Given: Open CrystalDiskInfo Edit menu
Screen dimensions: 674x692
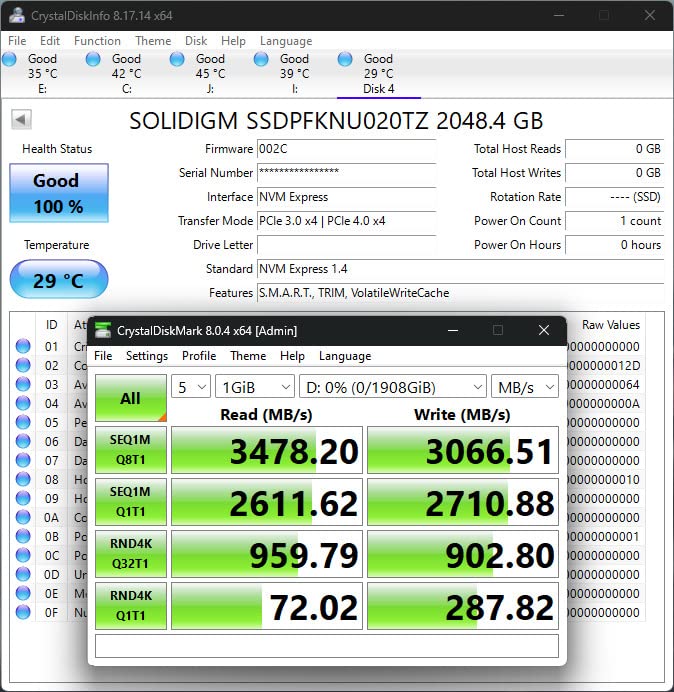Looking at the screenshot, I should 50,41.
